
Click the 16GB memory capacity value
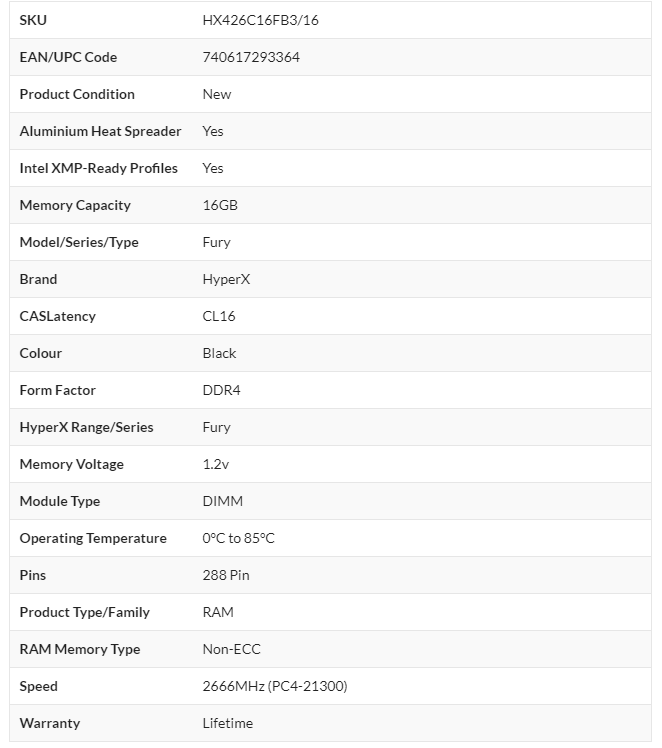coord(220,205)
